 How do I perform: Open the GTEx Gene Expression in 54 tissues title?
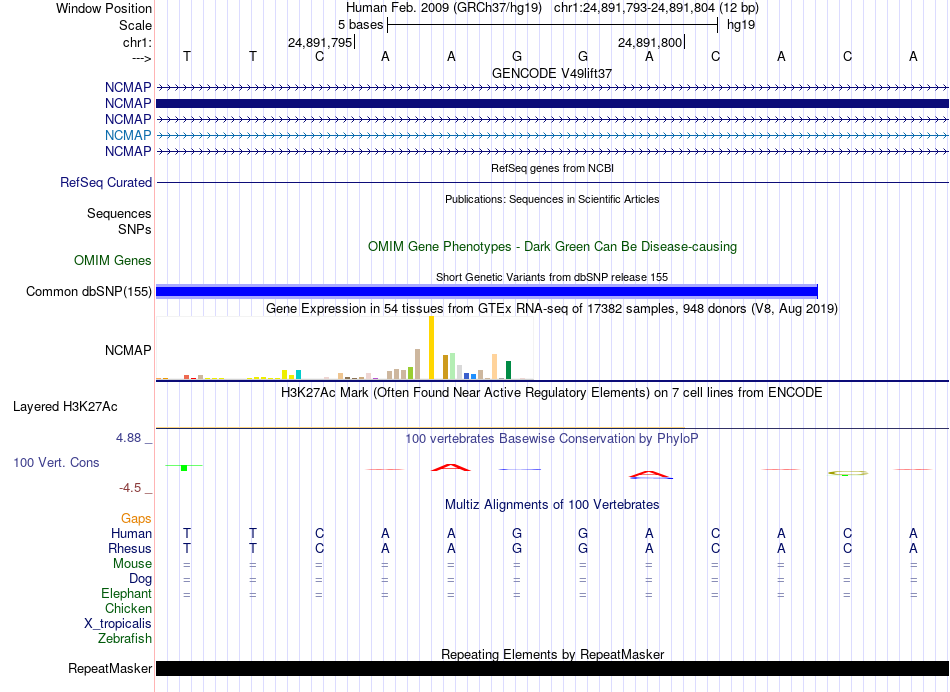pyautogui.click(x=552, y=308)
